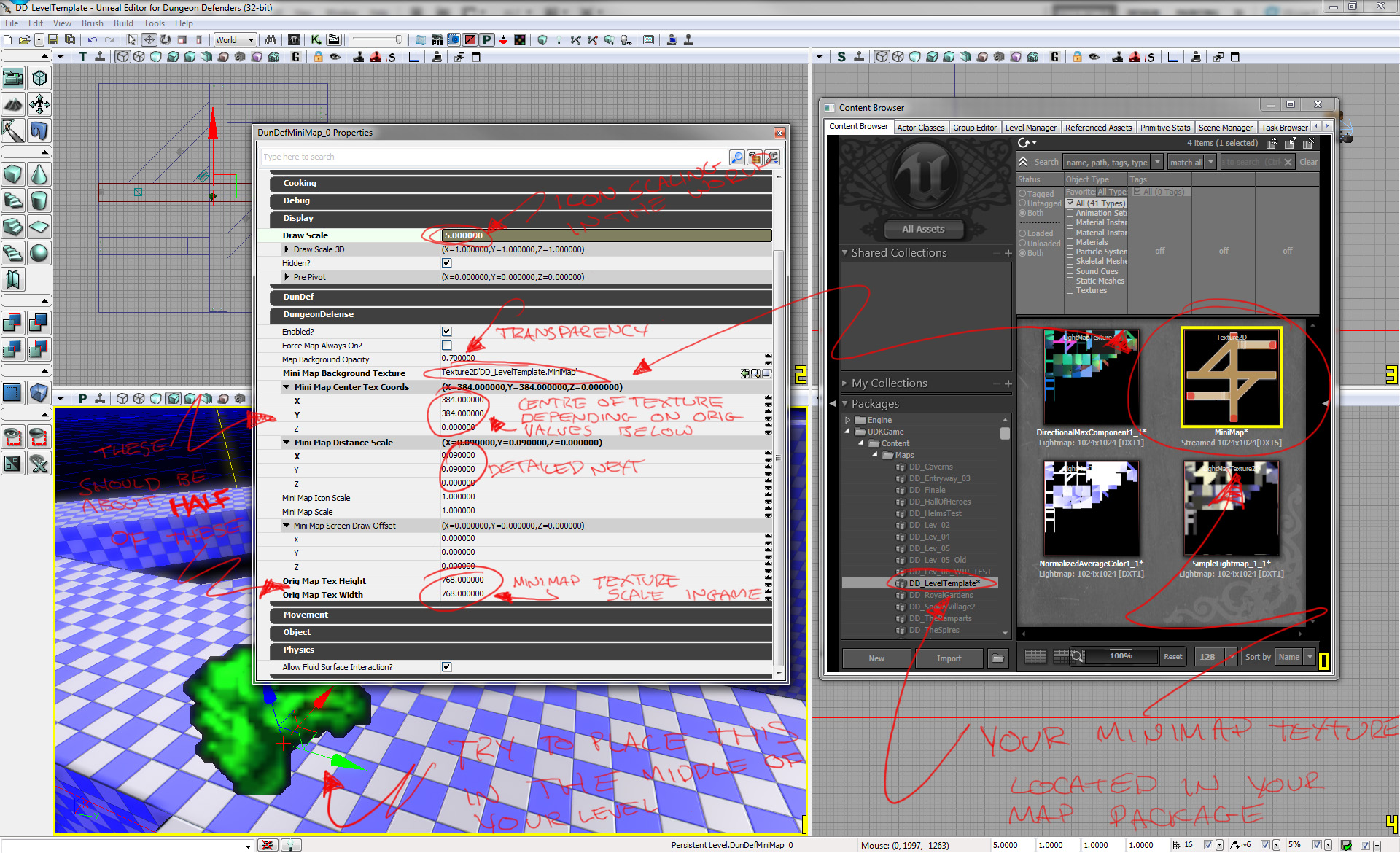
Task: Check the Textures object type filter
Action: click(x=1070, y=290)
